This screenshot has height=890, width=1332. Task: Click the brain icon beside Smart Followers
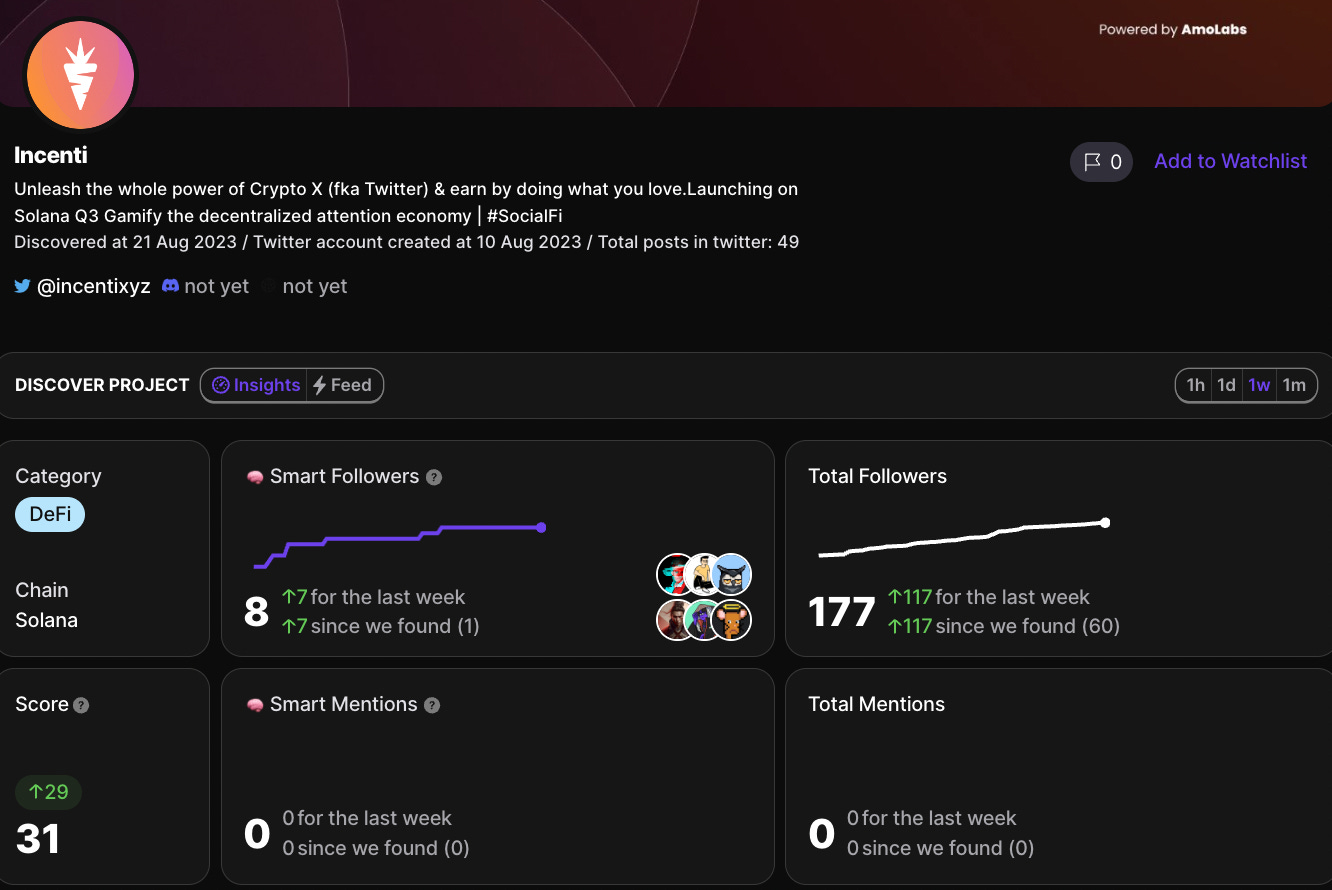pyautogui.click(x=255, y=477)
